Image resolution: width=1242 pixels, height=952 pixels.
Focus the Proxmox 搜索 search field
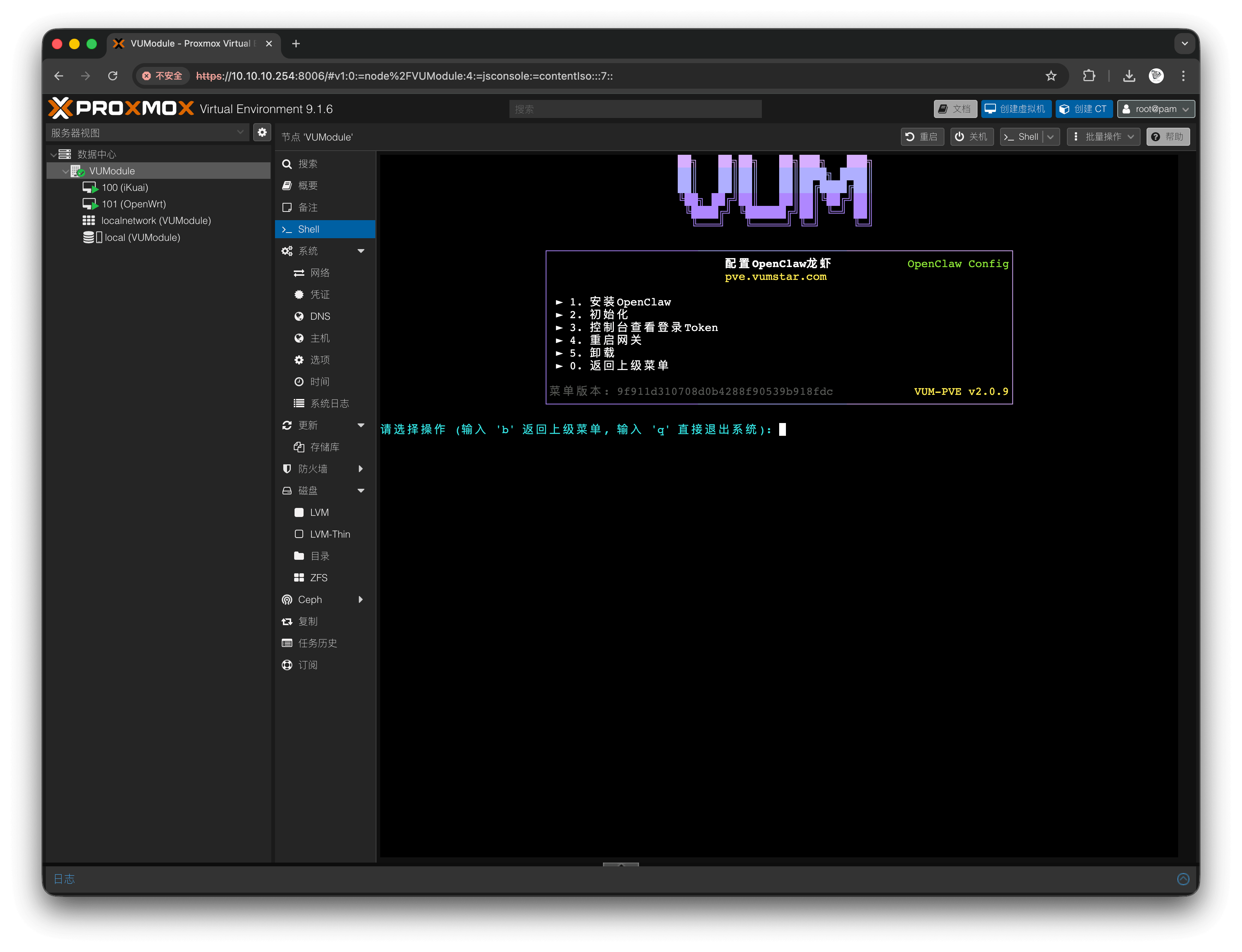click(x=635, y=109)
